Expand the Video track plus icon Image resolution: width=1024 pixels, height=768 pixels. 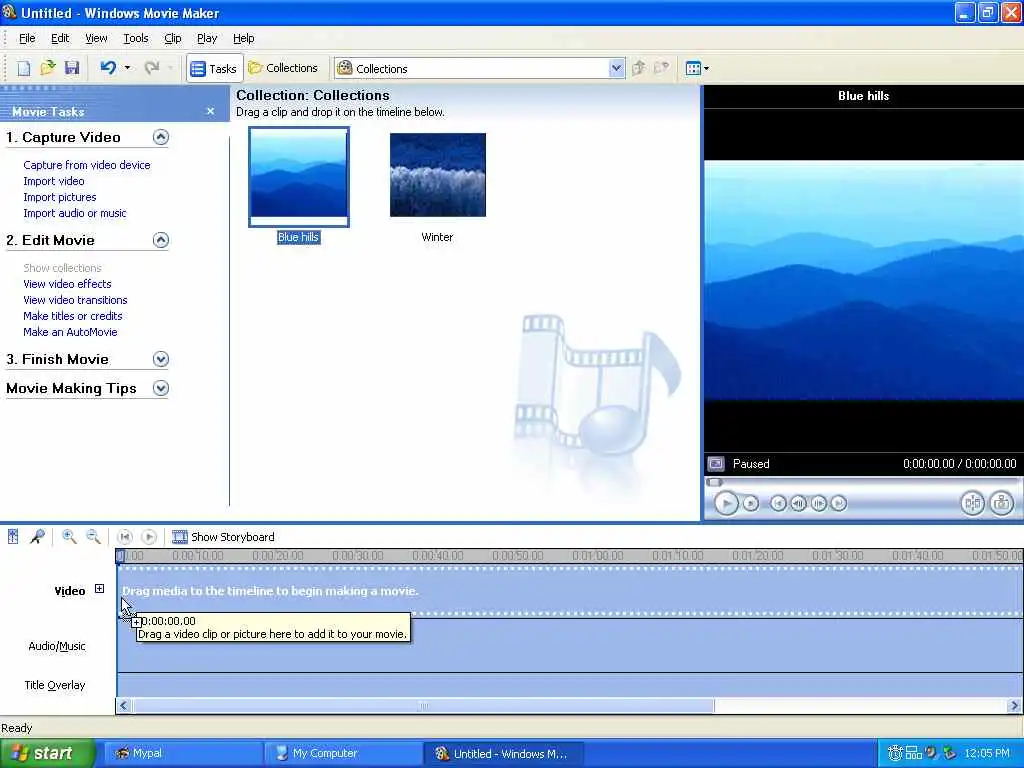[99, 589]
